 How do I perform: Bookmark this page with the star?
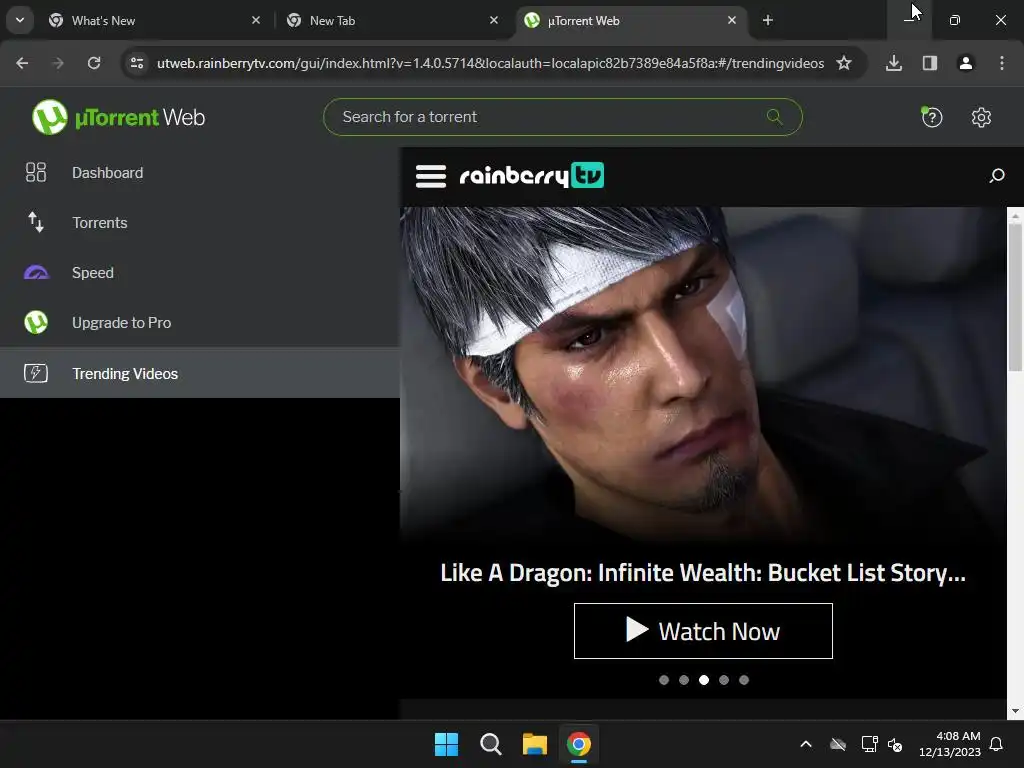(844, 63)
